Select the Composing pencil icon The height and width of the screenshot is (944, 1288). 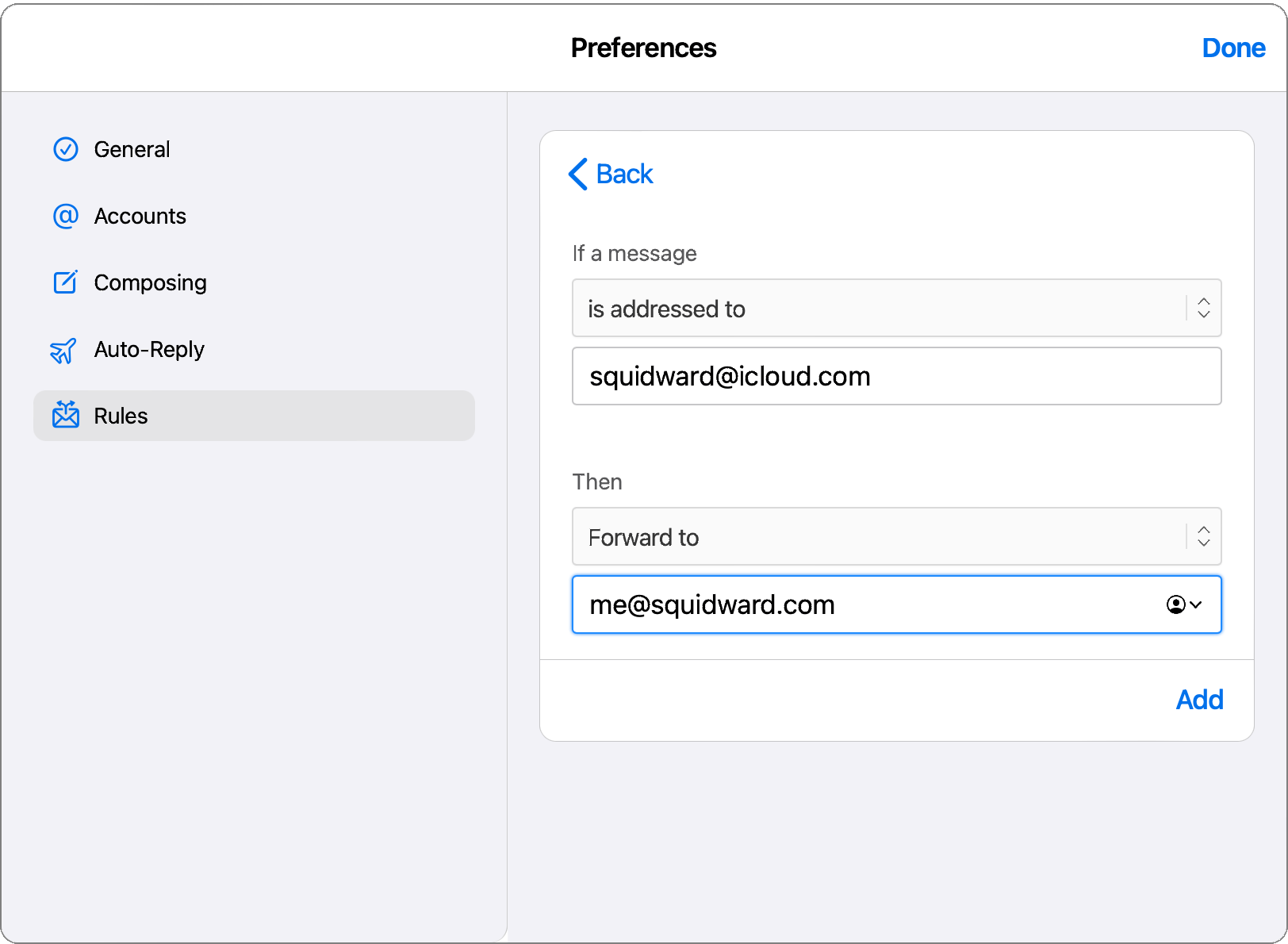[x=66, y=282]
